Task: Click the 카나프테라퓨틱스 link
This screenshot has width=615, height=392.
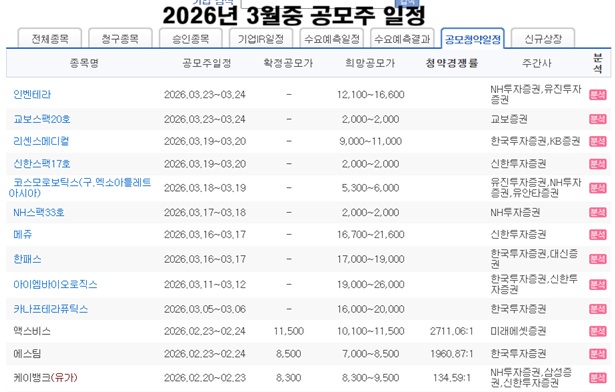Action: coord(51,309)
